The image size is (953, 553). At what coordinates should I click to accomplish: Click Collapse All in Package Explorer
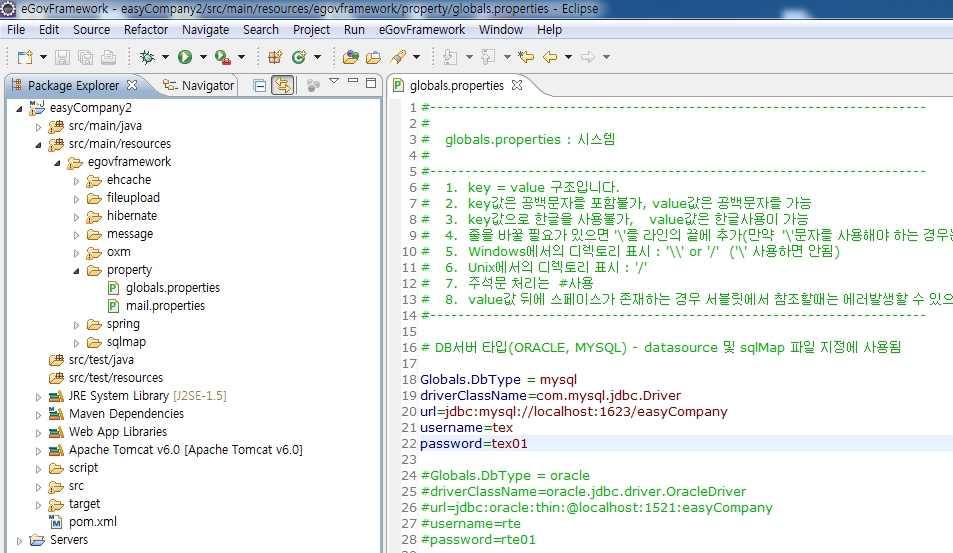click(x=260, y=86)
